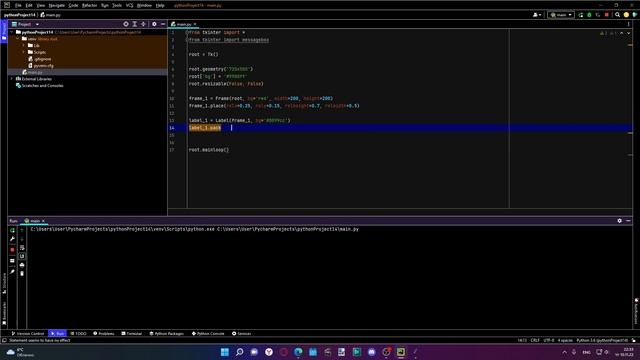Open the File menu
The width and height of the screenshot is (640, 360).
[18, 5]
